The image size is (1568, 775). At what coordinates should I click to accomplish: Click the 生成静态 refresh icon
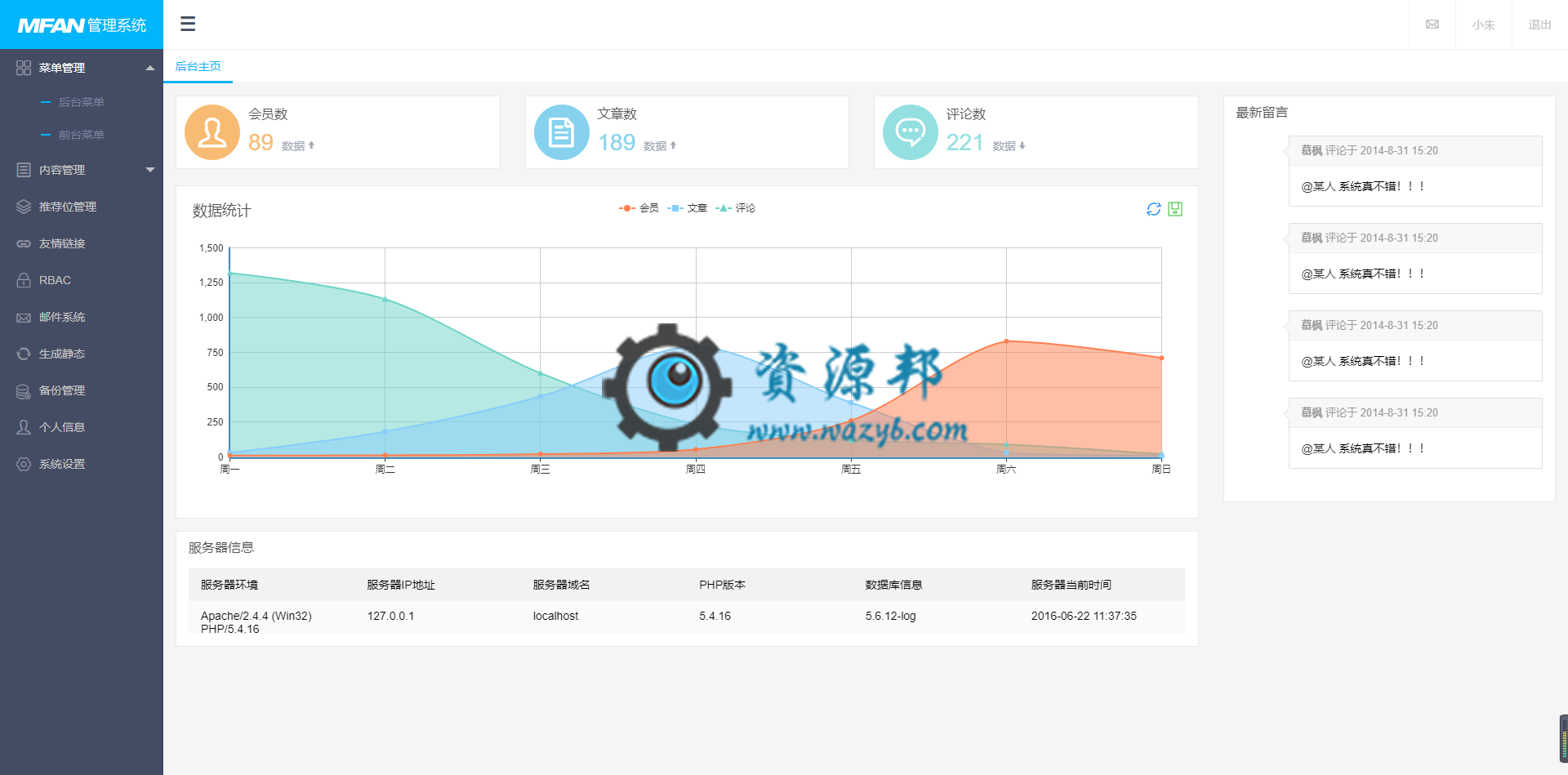pos(24,354)
